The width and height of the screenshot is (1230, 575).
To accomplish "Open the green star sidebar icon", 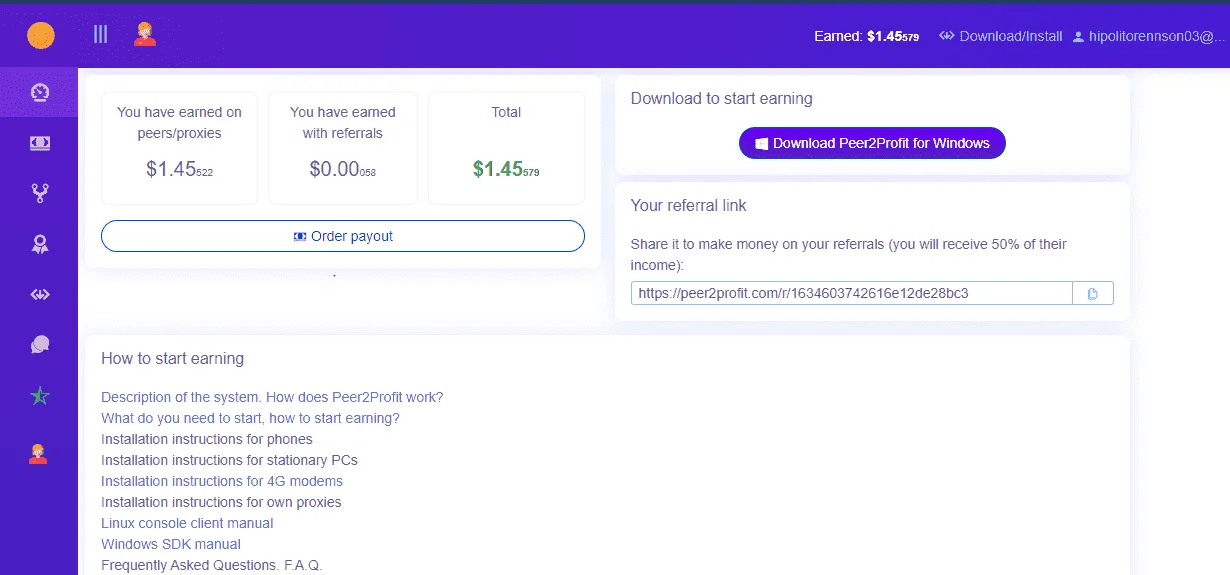I will (39, 396).
